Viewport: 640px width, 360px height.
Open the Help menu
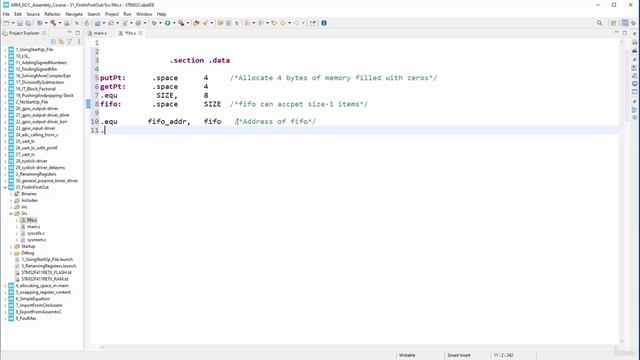(x=162, y=14)
